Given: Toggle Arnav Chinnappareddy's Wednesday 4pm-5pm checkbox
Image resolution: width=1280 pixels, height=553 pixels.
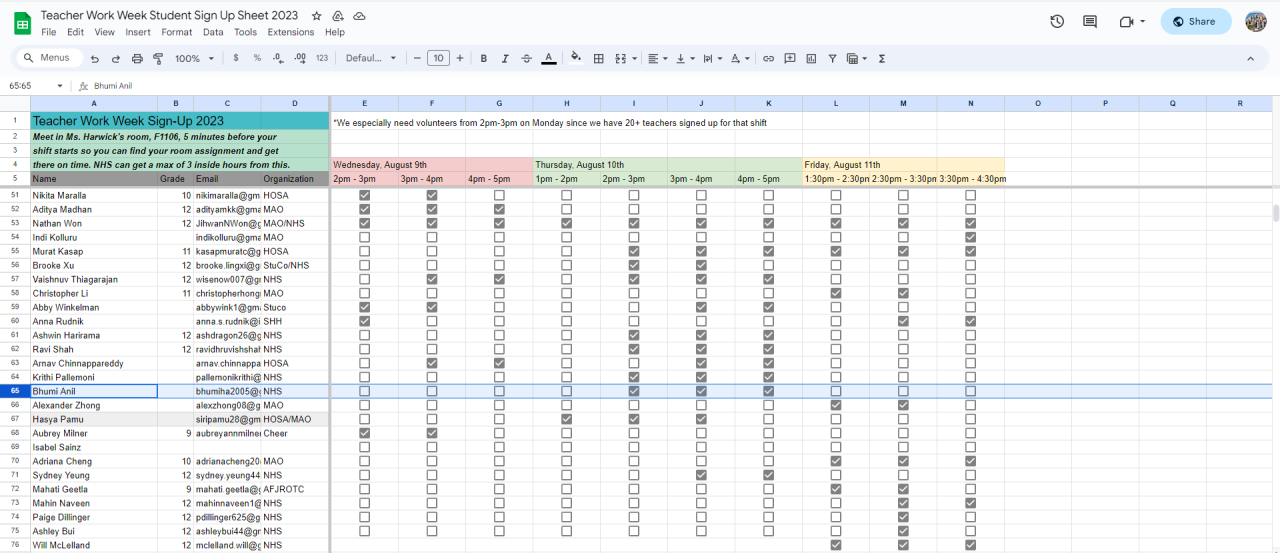Looking at the screenshot, I should click(x=499, y=364).
